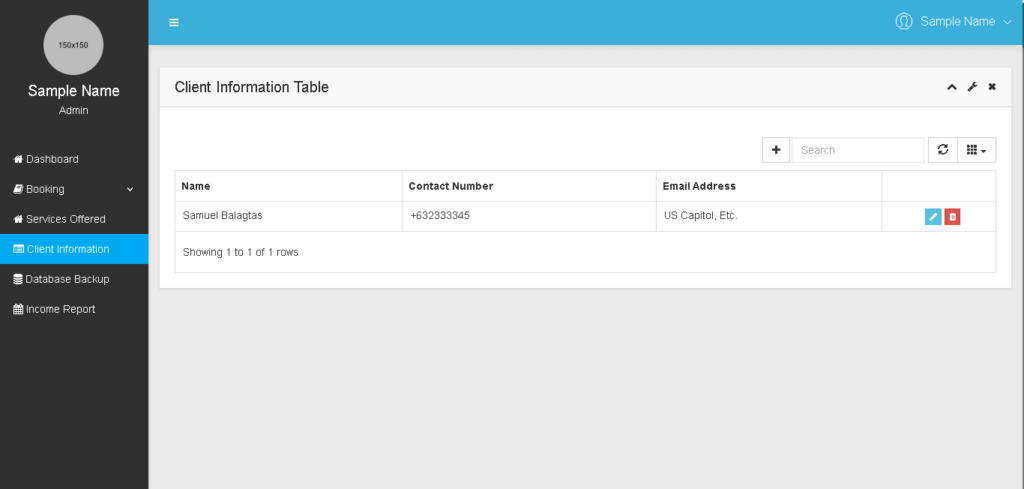Refresh the client table

click(x=943, y=150)
